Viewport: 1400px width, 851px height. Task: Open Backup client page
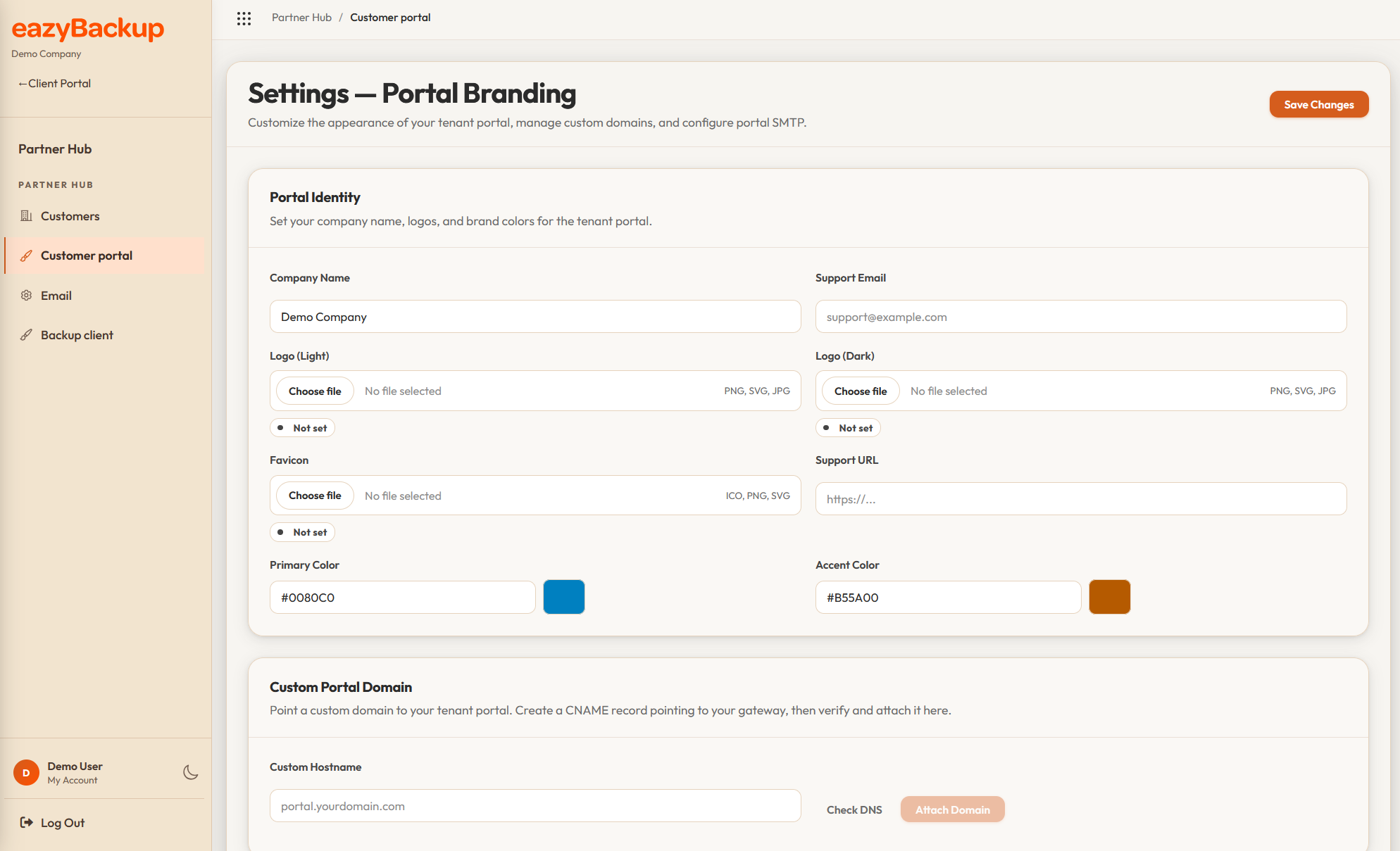click(104, 335)
